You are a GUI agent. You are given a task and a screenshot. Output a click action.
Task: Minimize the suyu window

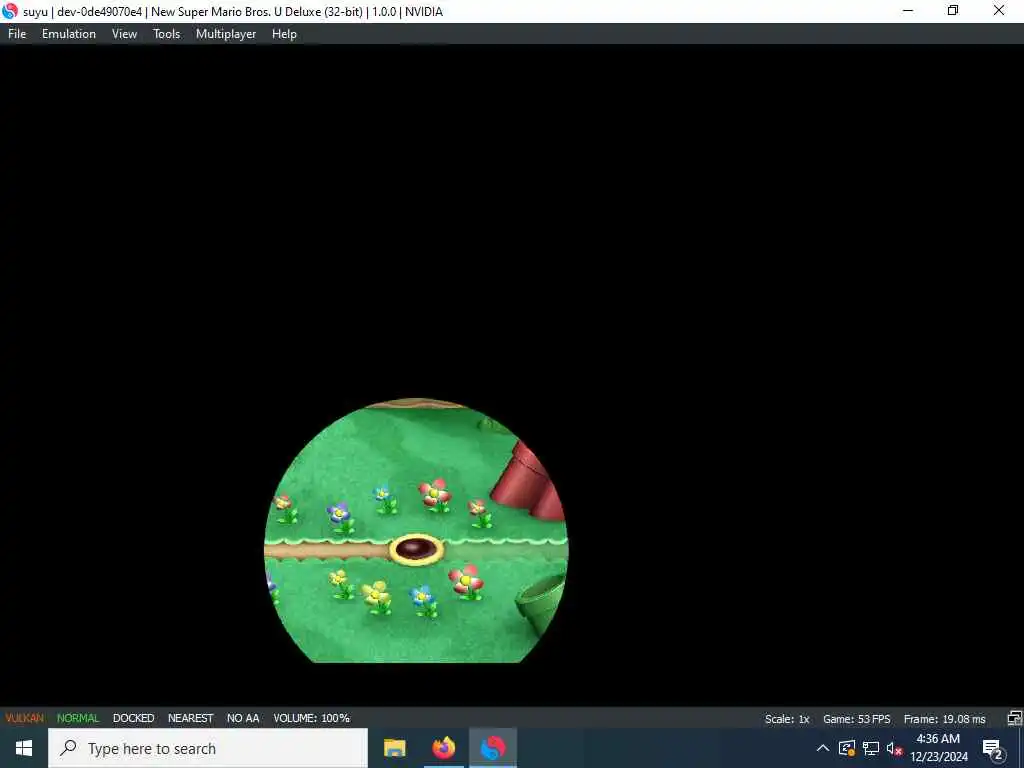click(908, 10)
